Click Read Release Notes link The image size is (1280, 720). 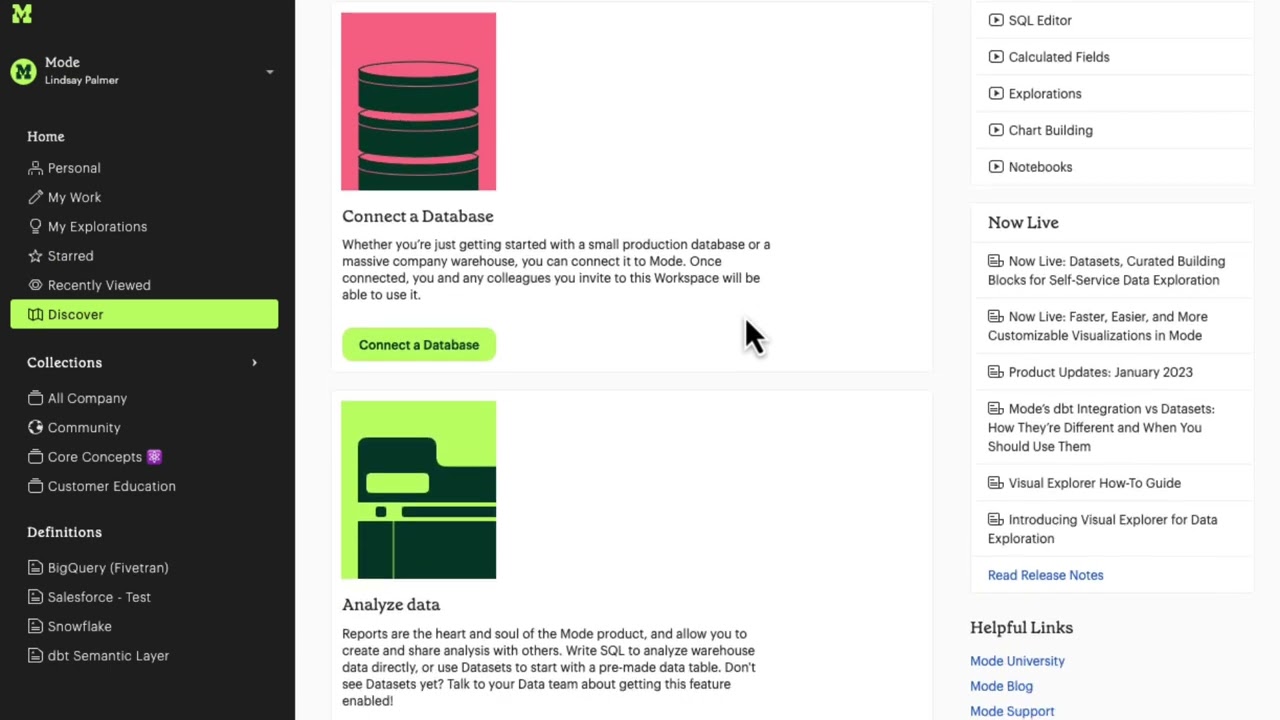[1045, 575]
